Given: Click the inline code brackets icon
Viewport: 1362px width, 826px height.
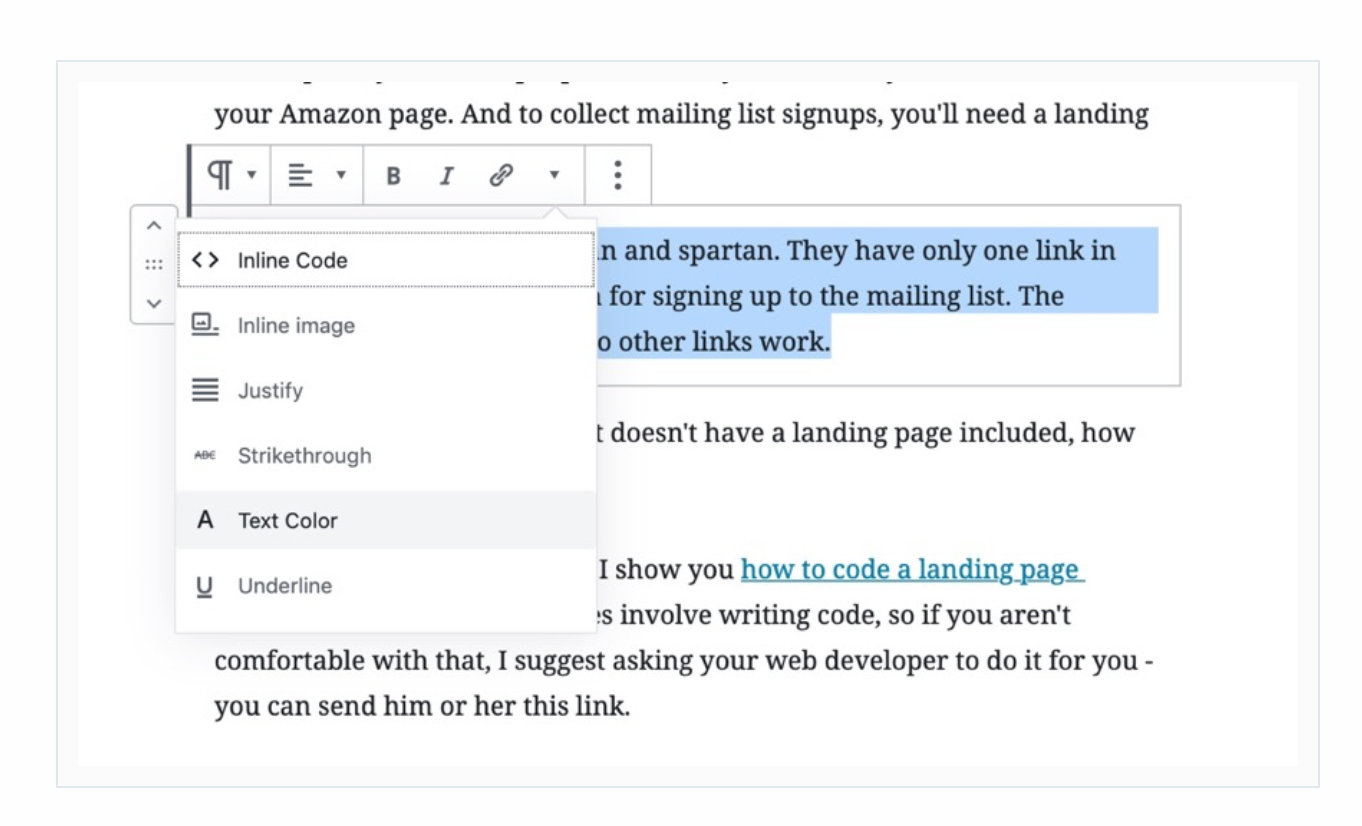Looking at the screenshot, I should pyautogui.click(x=205, y=260).
